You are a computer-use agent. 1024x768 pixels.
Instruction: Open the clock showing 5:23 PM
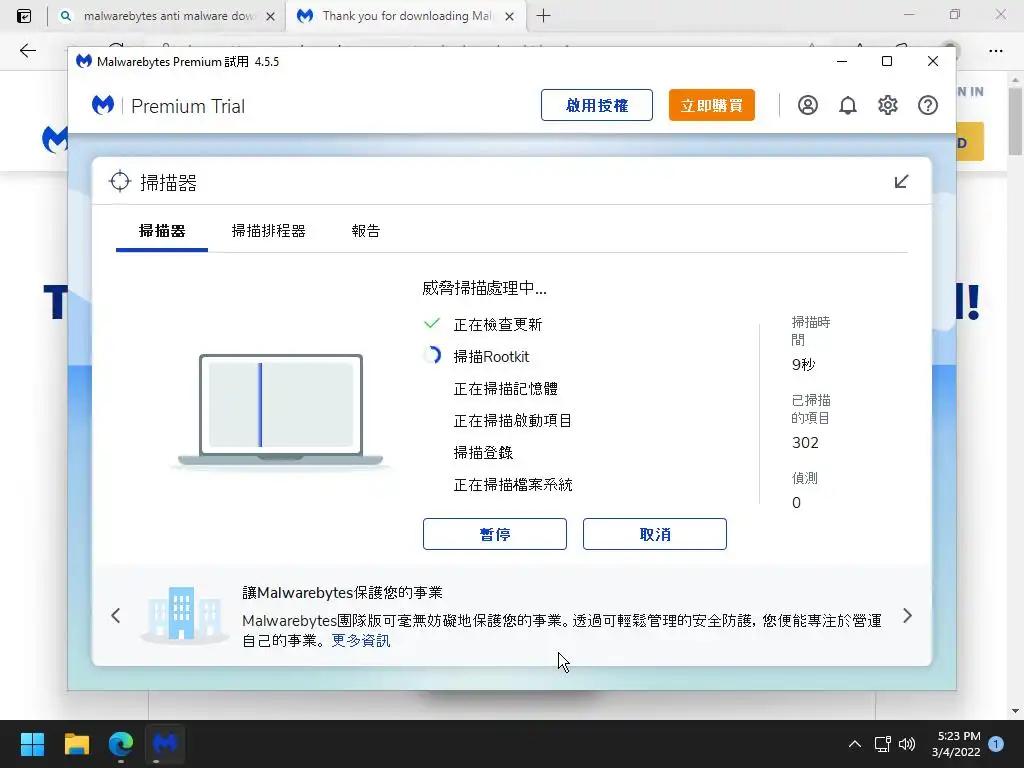[957, 744]
